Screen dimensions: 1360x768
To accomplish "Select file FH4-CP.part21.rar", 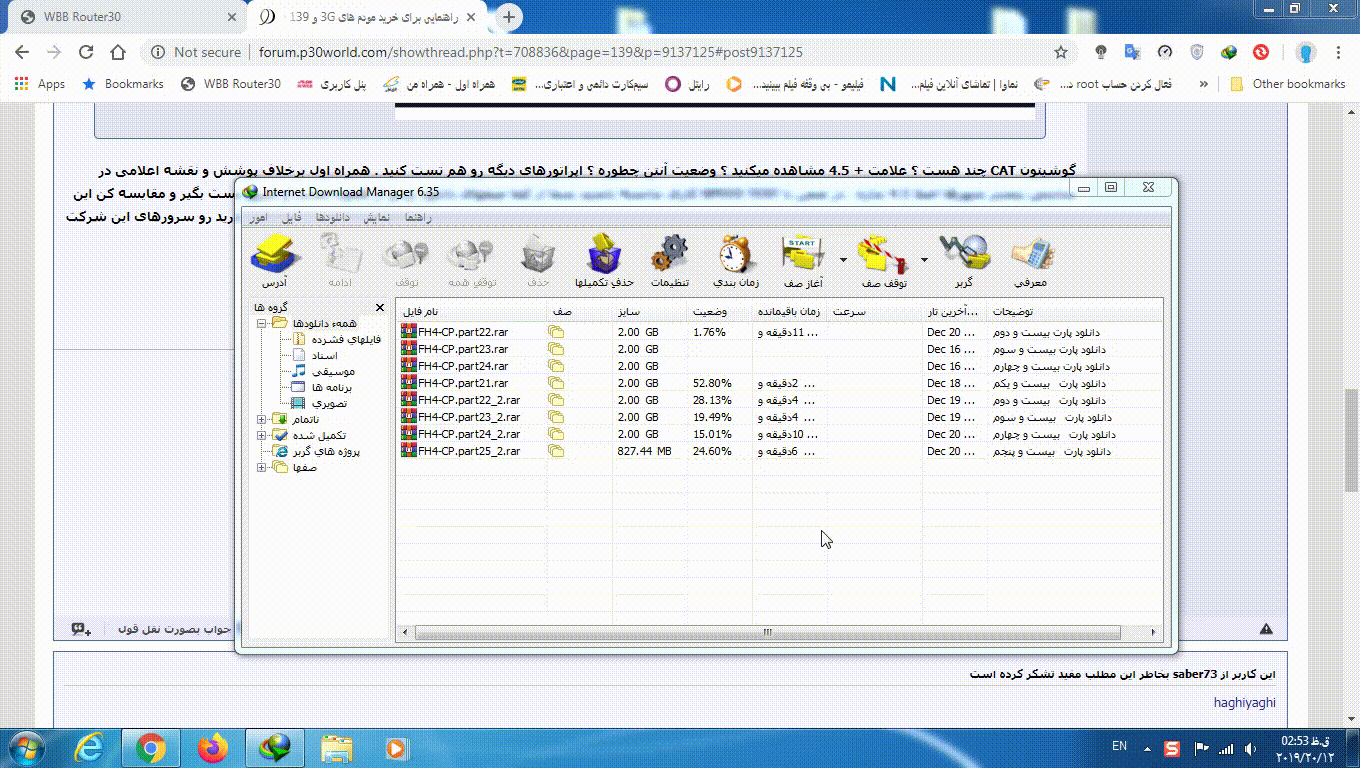I will pos(463,383).
